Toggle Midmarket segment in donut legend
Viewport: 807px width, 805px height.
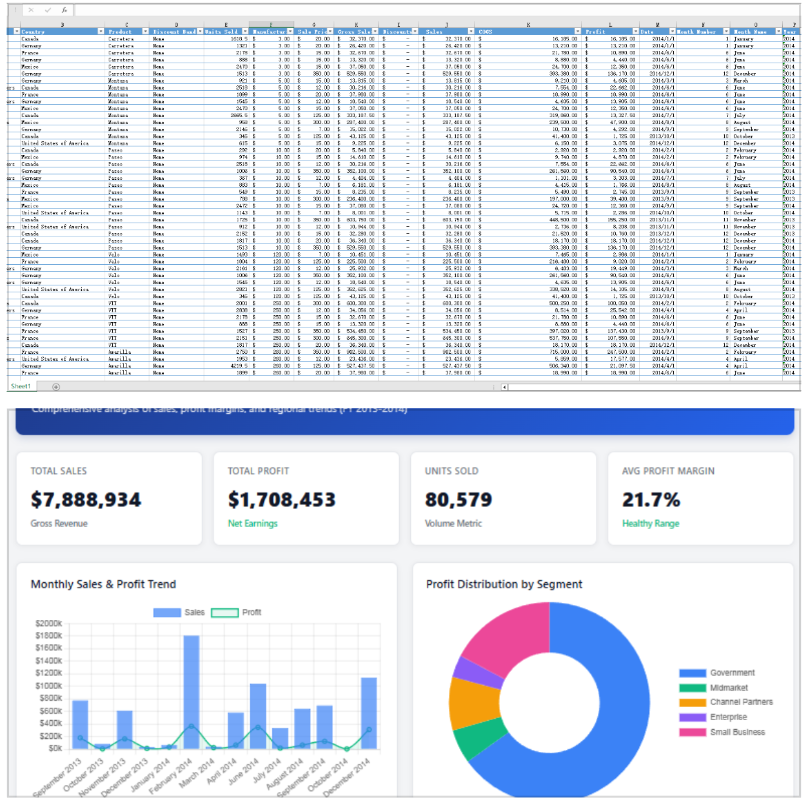(x=713, y=688)
